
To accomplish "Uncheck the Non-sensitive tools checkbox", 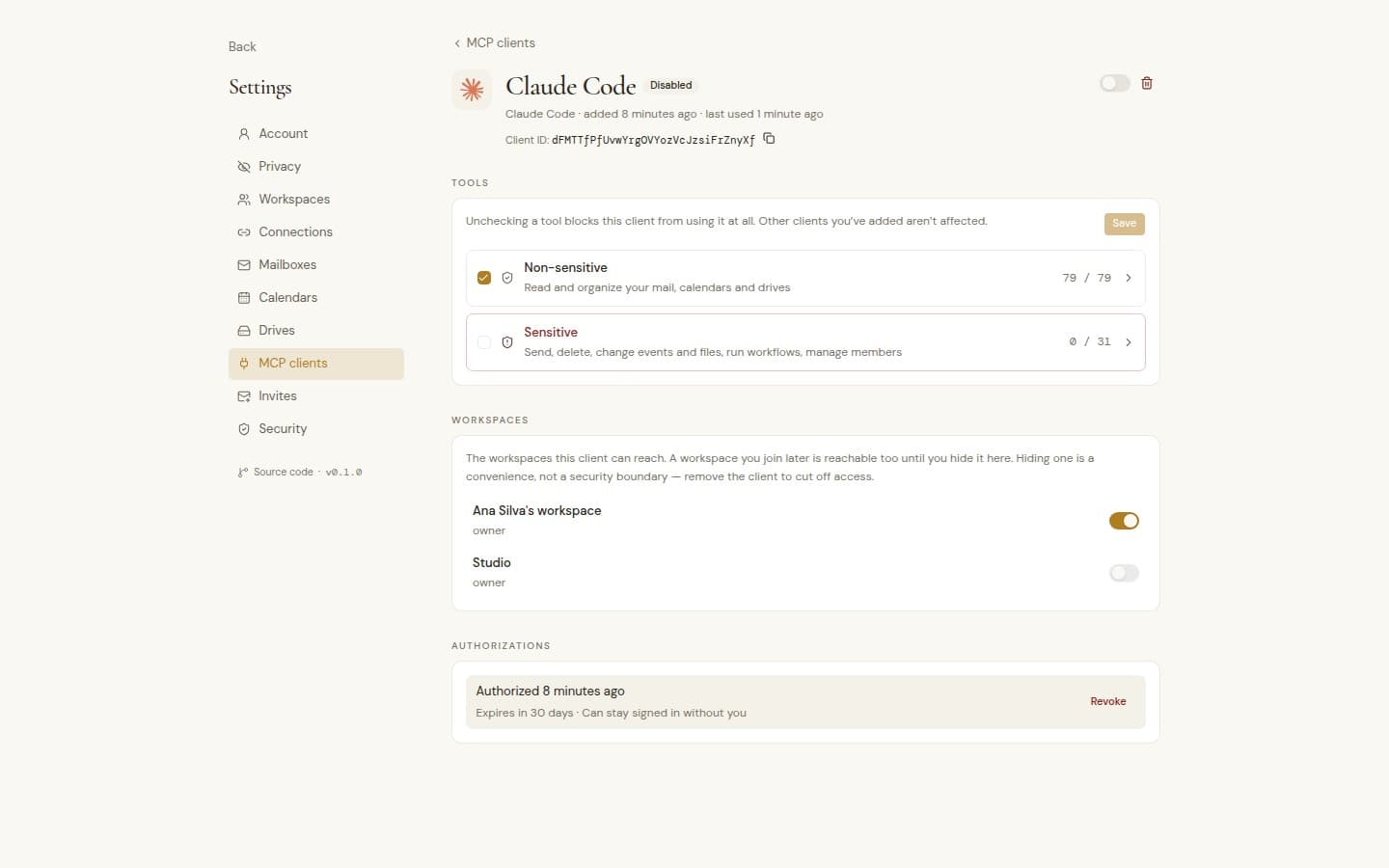I will 484,278.
